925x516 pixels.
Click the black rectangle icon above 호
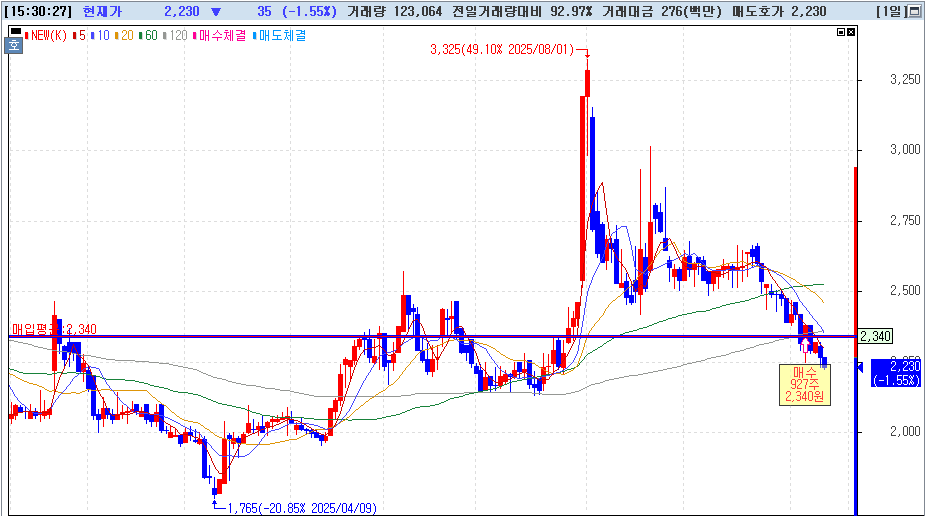point(16,32)
